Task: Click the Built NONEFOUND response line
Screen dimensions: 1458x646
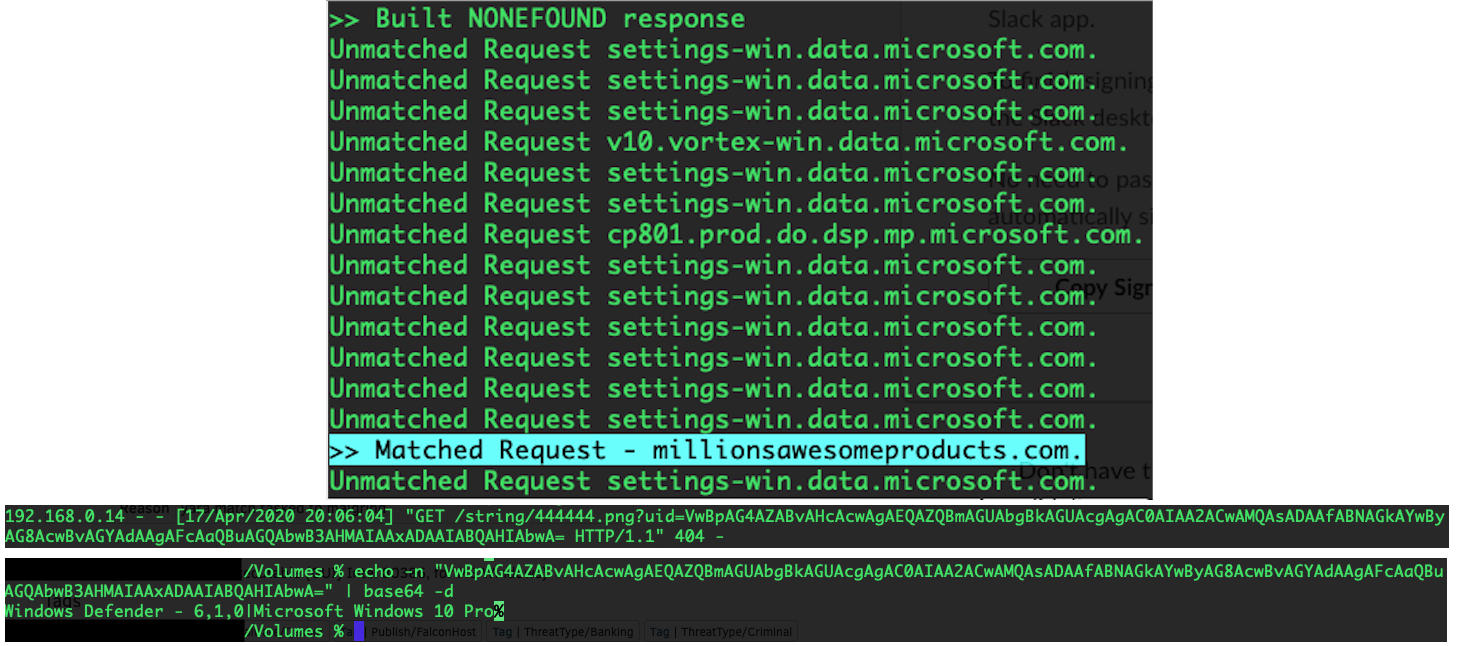Action: 537,19
